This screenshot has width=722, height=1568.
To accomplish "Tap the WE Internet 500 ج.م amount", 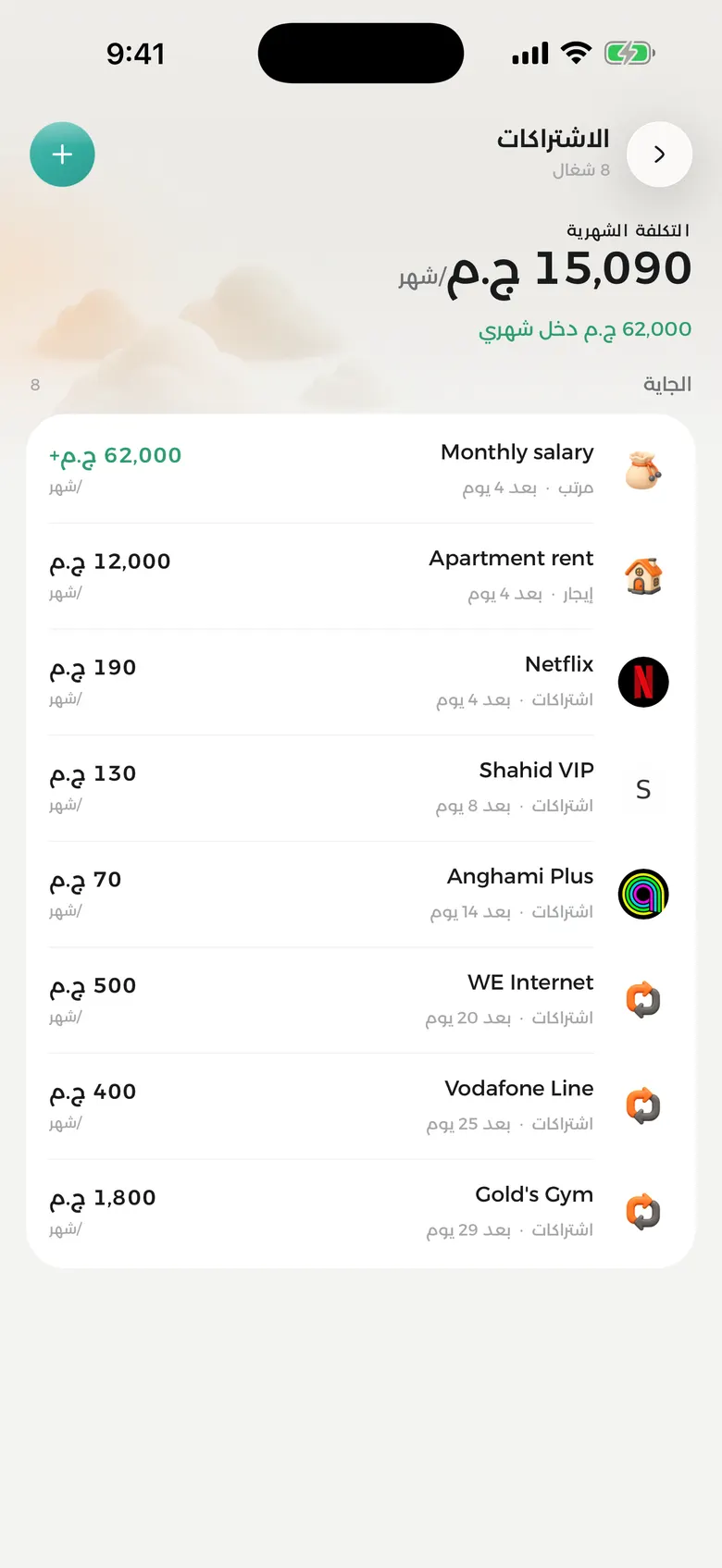I will 93,986.
